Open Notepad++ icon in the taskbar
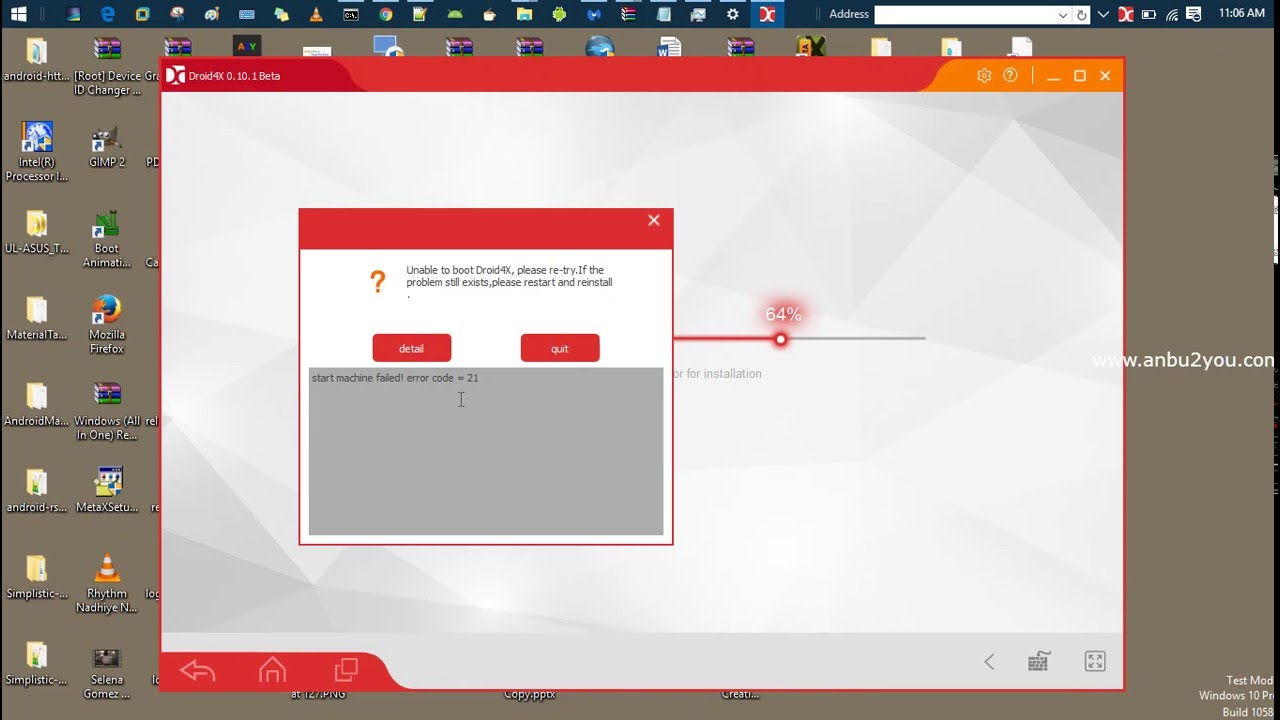 420,14
